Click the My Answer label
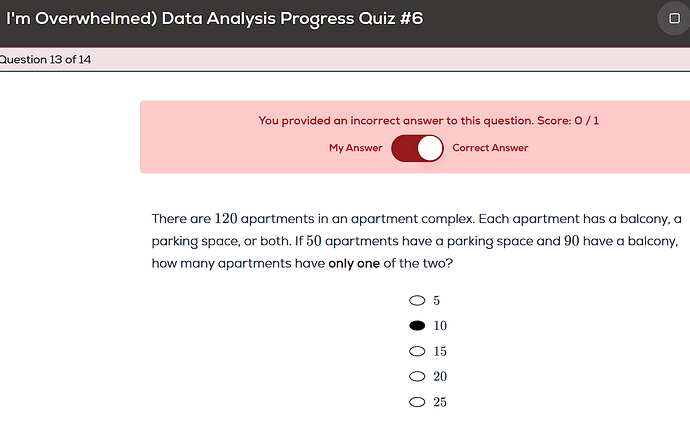 pos(355,148)
